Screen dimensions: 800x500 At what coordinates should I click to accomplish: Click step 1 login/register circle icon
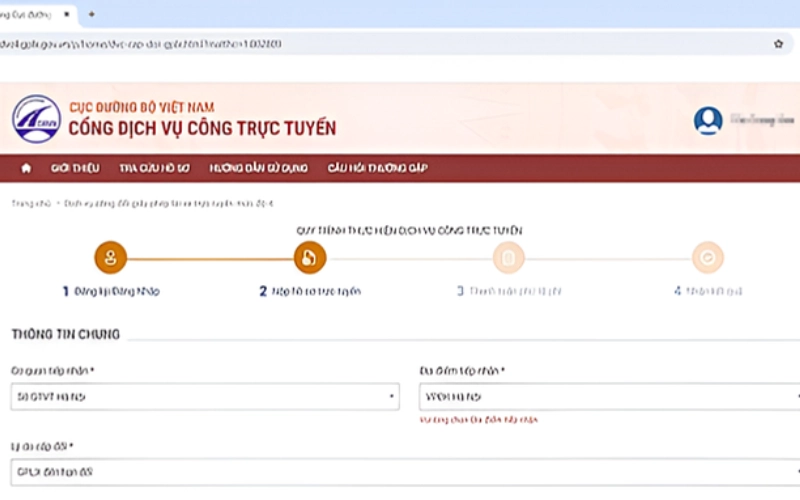(110, 258)
